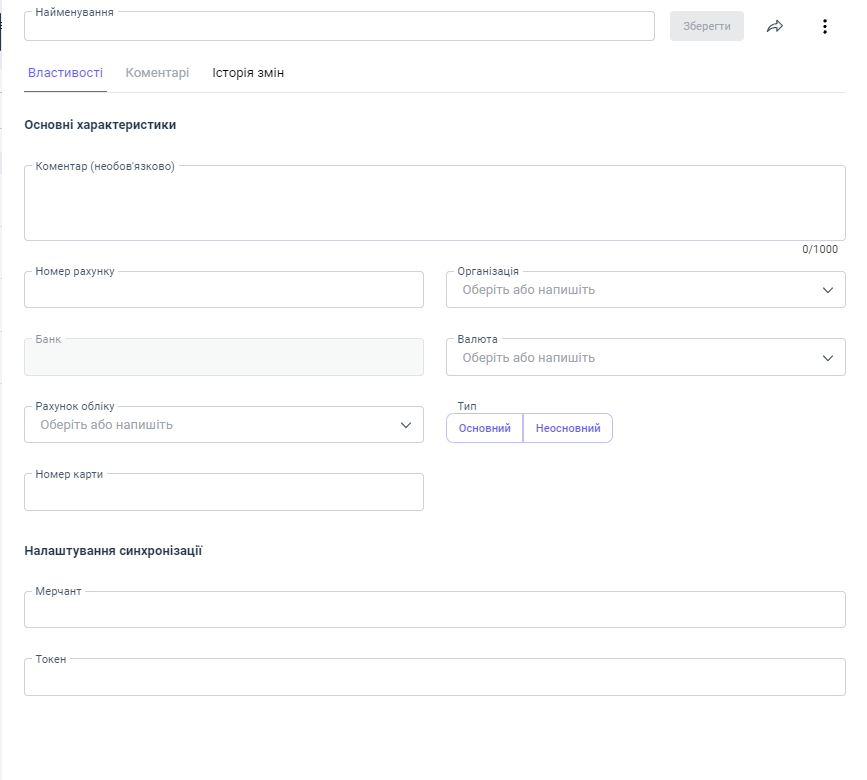This screenshot has height=780, width=867.
Task: Click the Найменування input field
Action: click(339, 27)
